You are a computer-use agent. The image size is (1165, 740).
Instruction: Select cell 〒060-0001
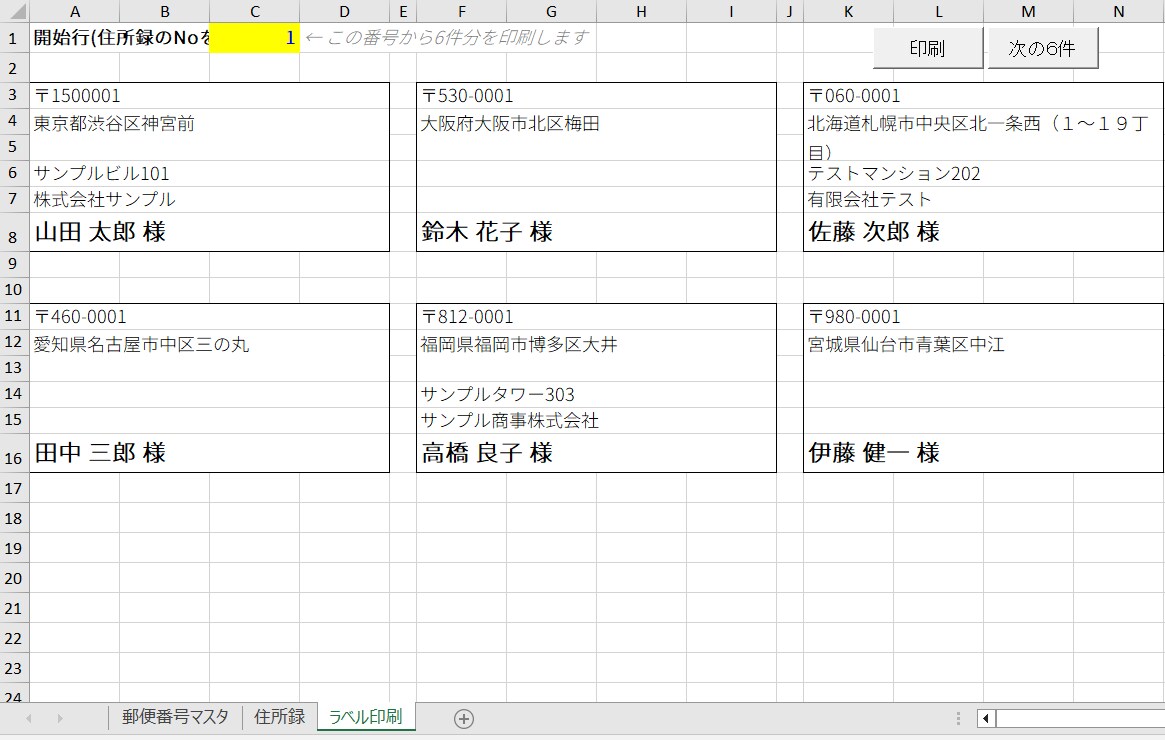coord(984,96)
